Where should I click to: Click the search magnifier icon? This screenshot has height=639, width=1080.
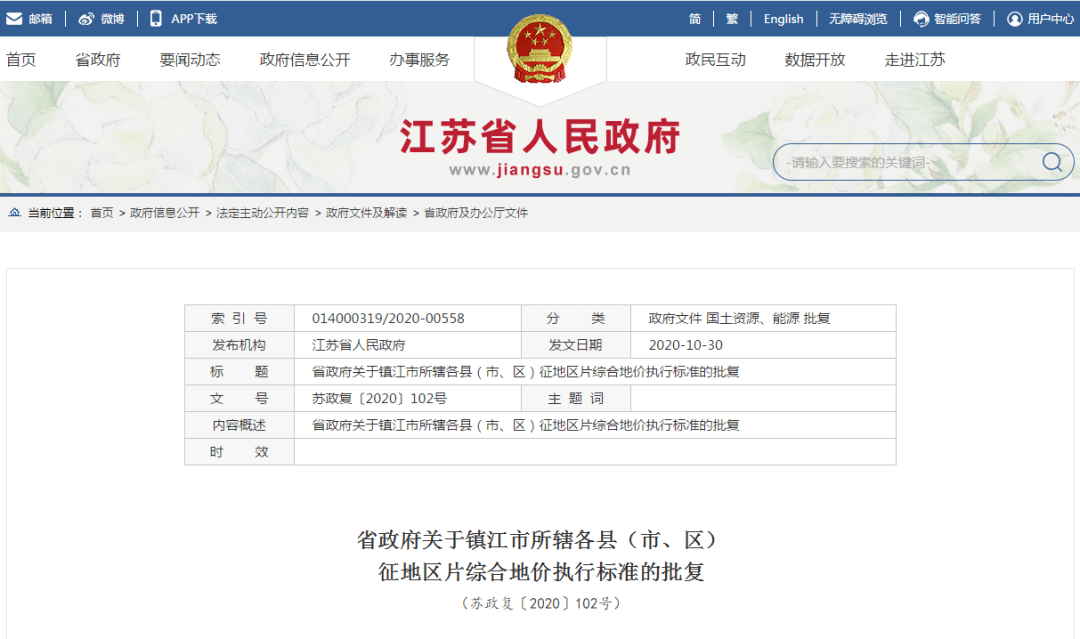(1051, 161)
